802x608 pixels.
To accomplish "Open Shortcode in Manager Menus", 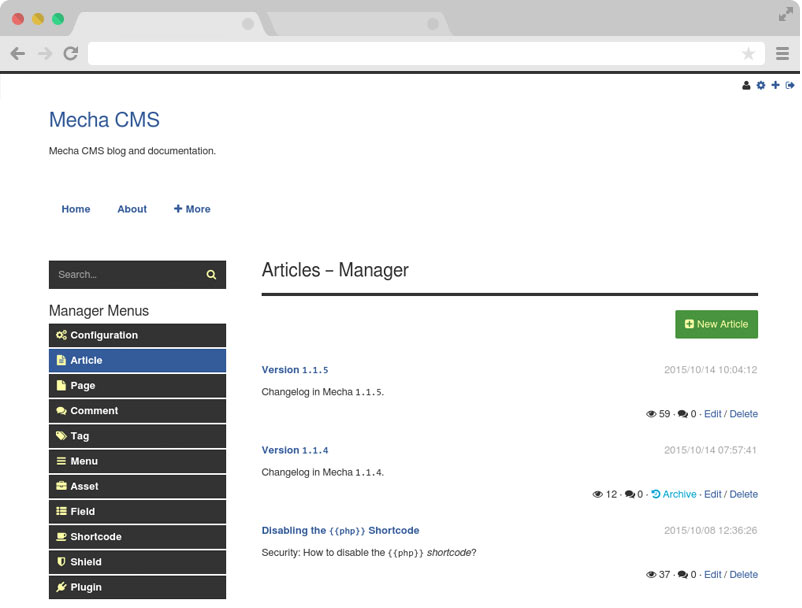I will coord(137,536).
